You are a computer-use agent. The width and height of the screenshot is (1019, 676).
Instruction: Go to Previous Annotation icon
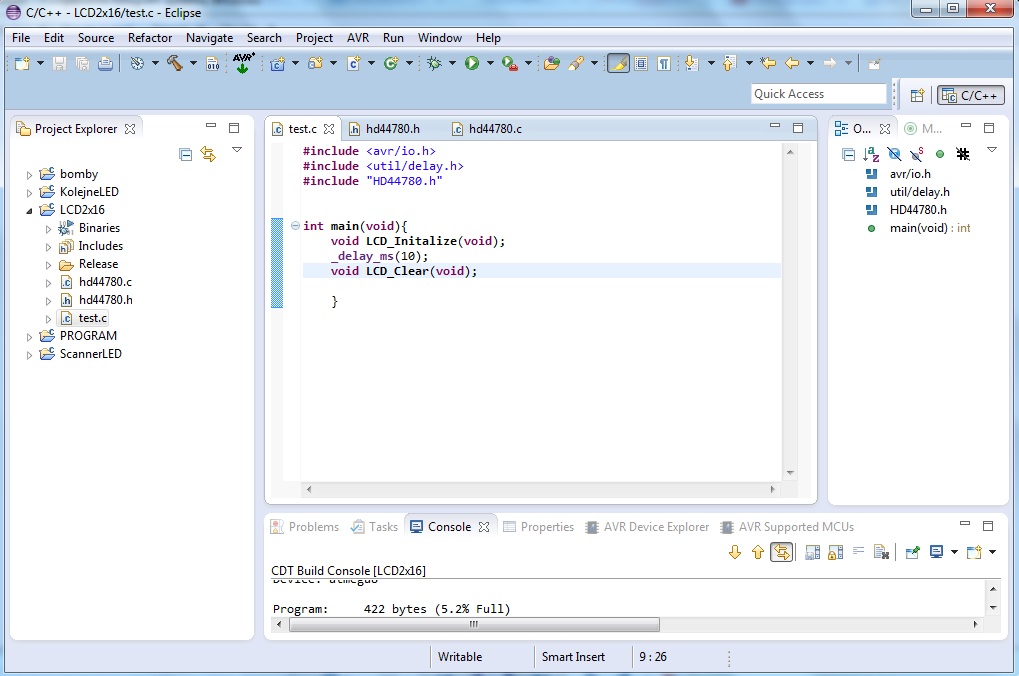[x=729, y=63]
